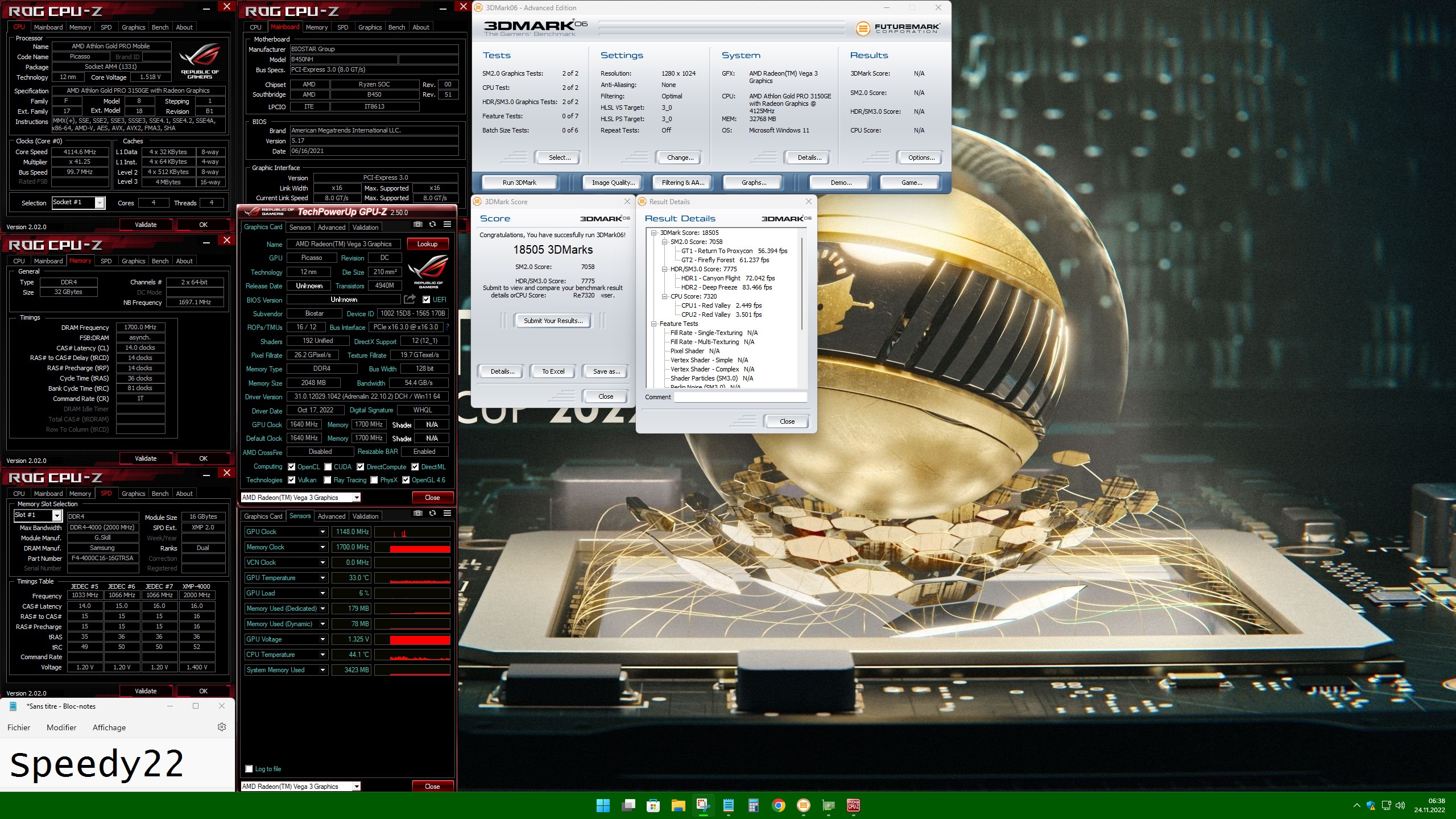Open Windows Start button on taskbar

[x=603, y=805]
